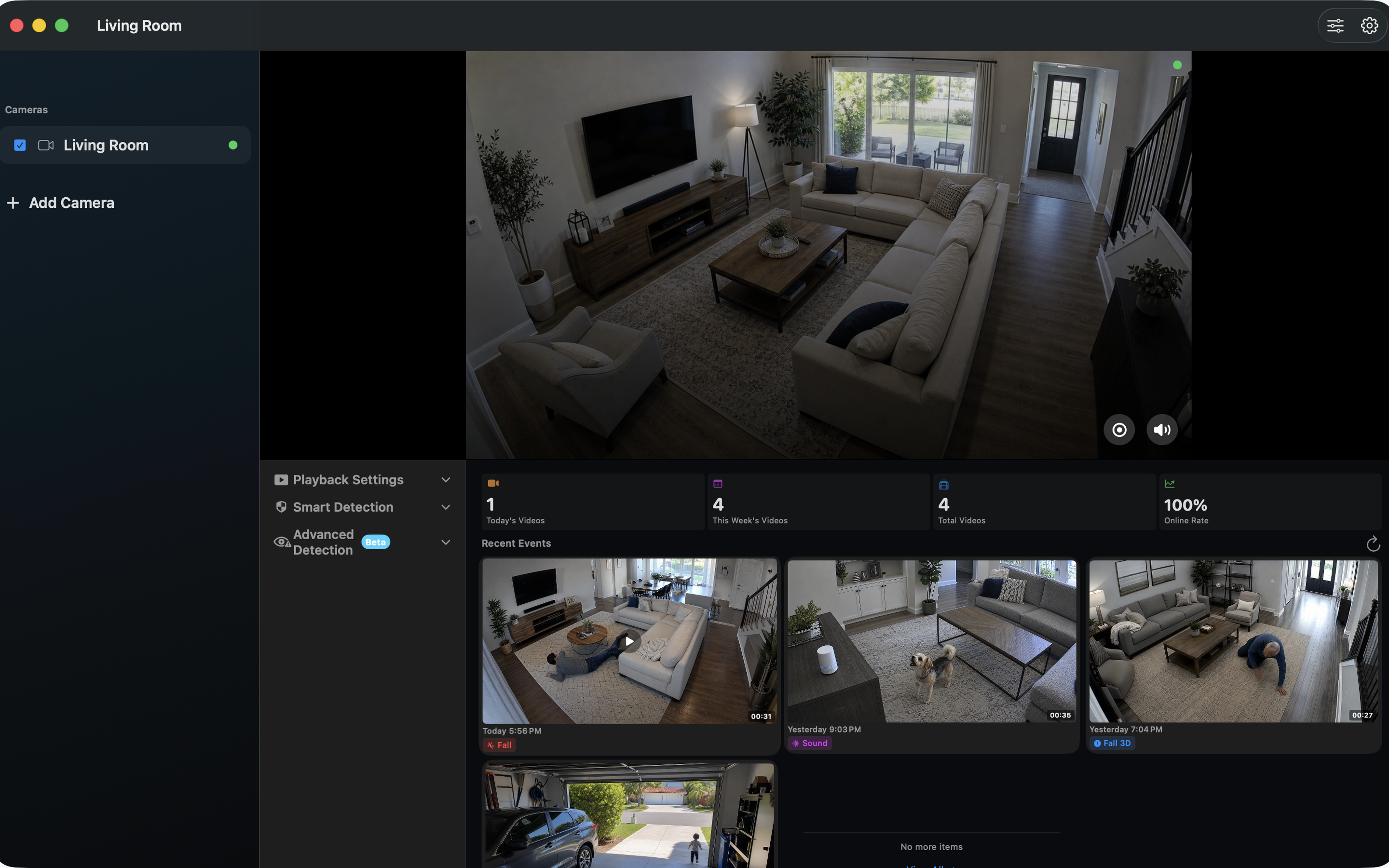Screen dimensions: 1389x868
Task: Open the Advanced Detection section label
Action: point(324,542)
